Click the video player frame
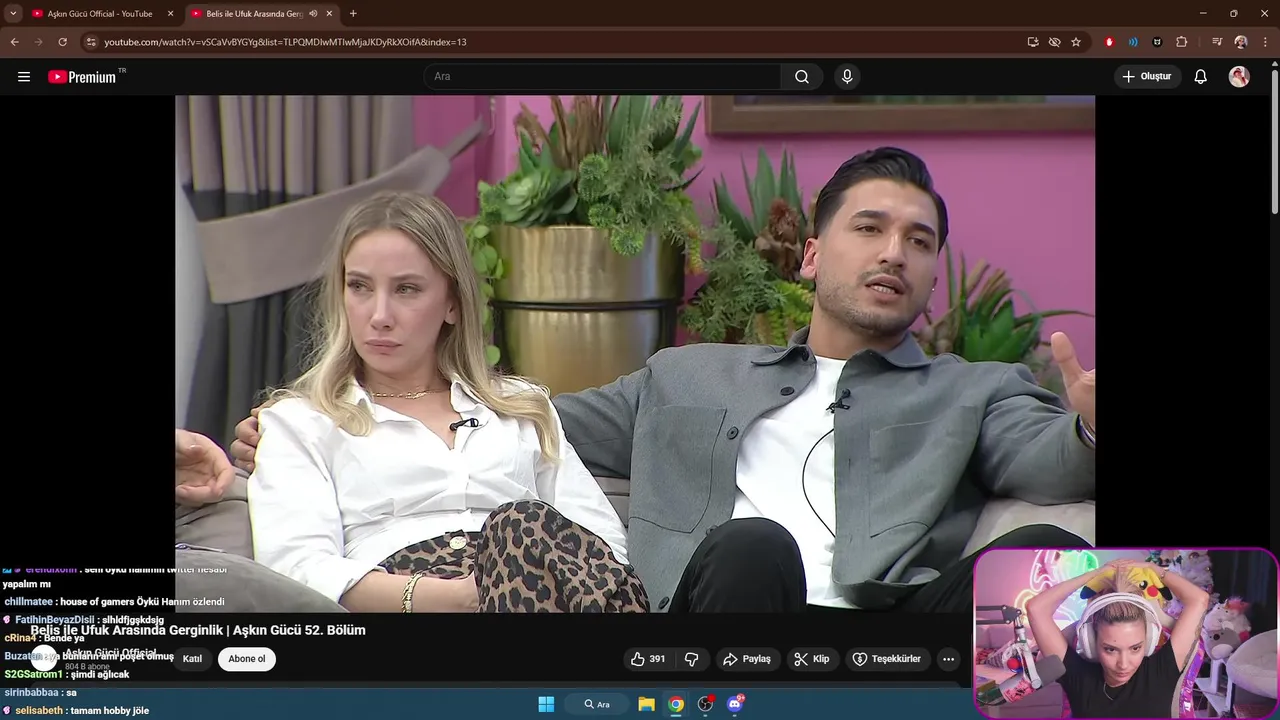Image resolution: width=1280 pixels, height=720 pixels. [x=635, y=353]
